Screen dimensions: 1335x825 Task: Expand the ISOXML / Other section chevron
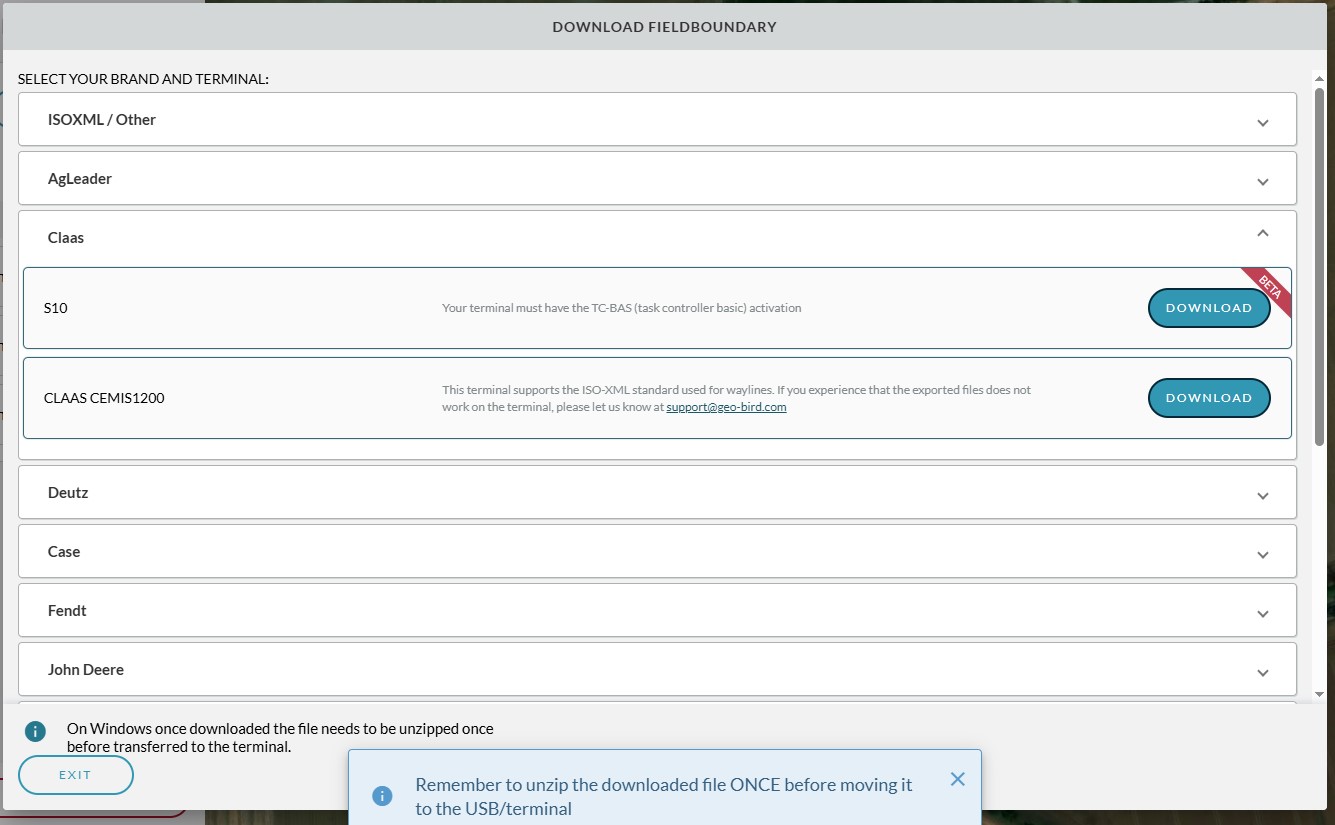tap(1262, 122)
